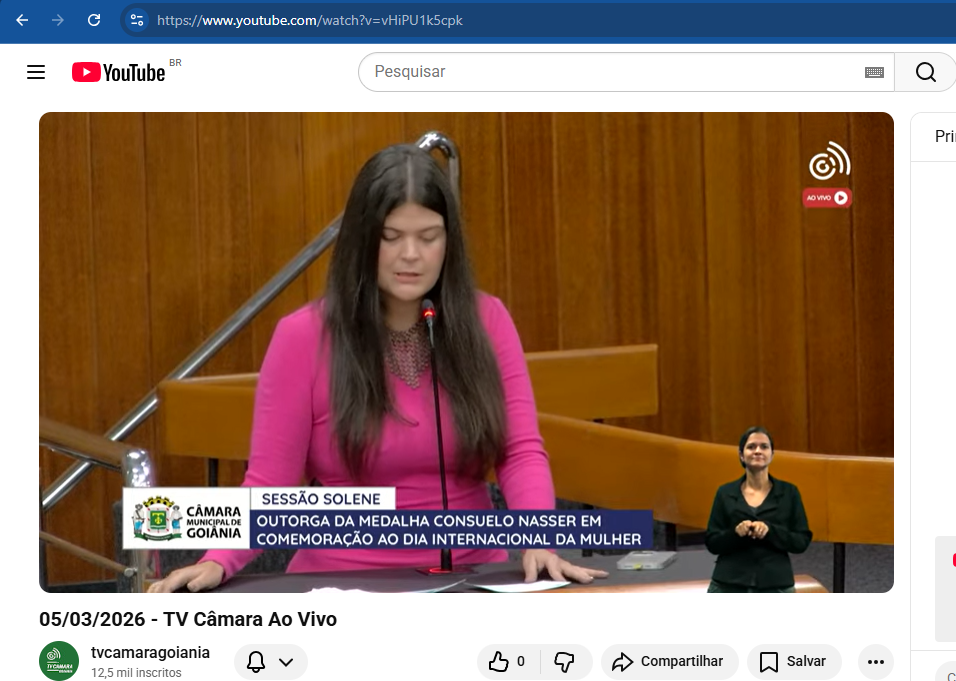Click the magnifying glass search button

[x=925, y=72]
